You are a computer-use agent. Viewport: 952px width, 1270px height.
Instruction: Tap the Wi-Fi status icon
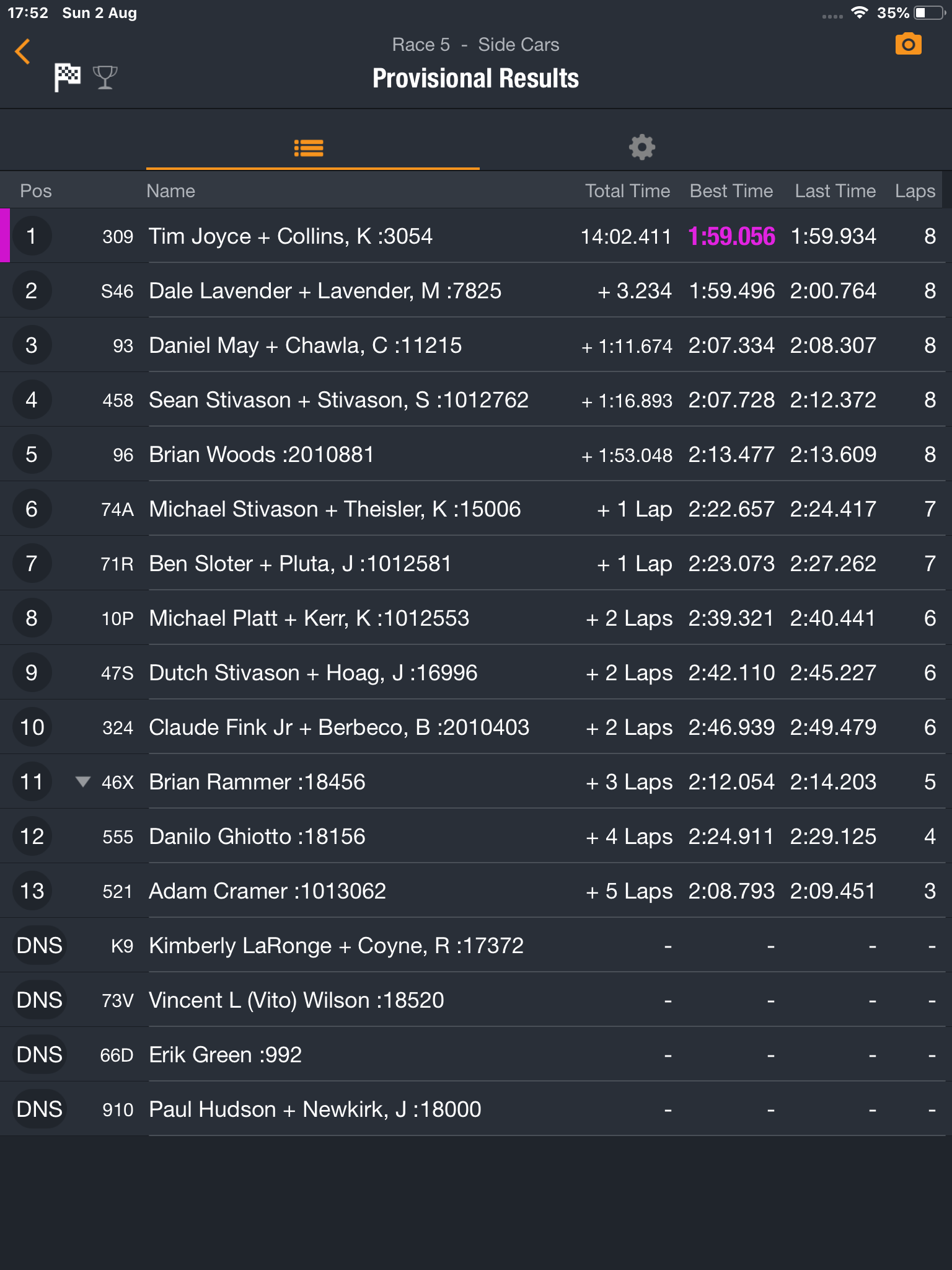click(x=858, y=13)
